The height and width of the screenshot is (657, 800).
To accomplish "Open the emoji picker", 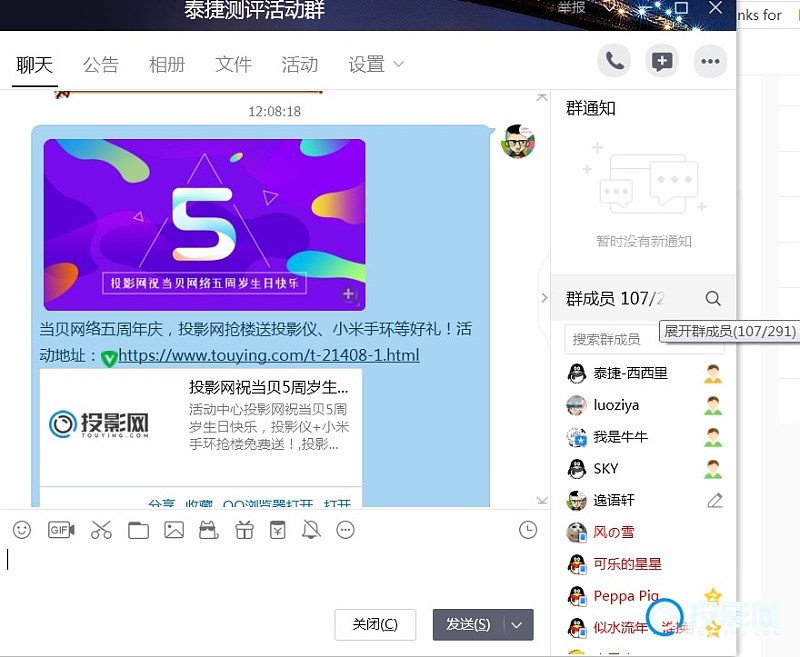I will point(21,530).
